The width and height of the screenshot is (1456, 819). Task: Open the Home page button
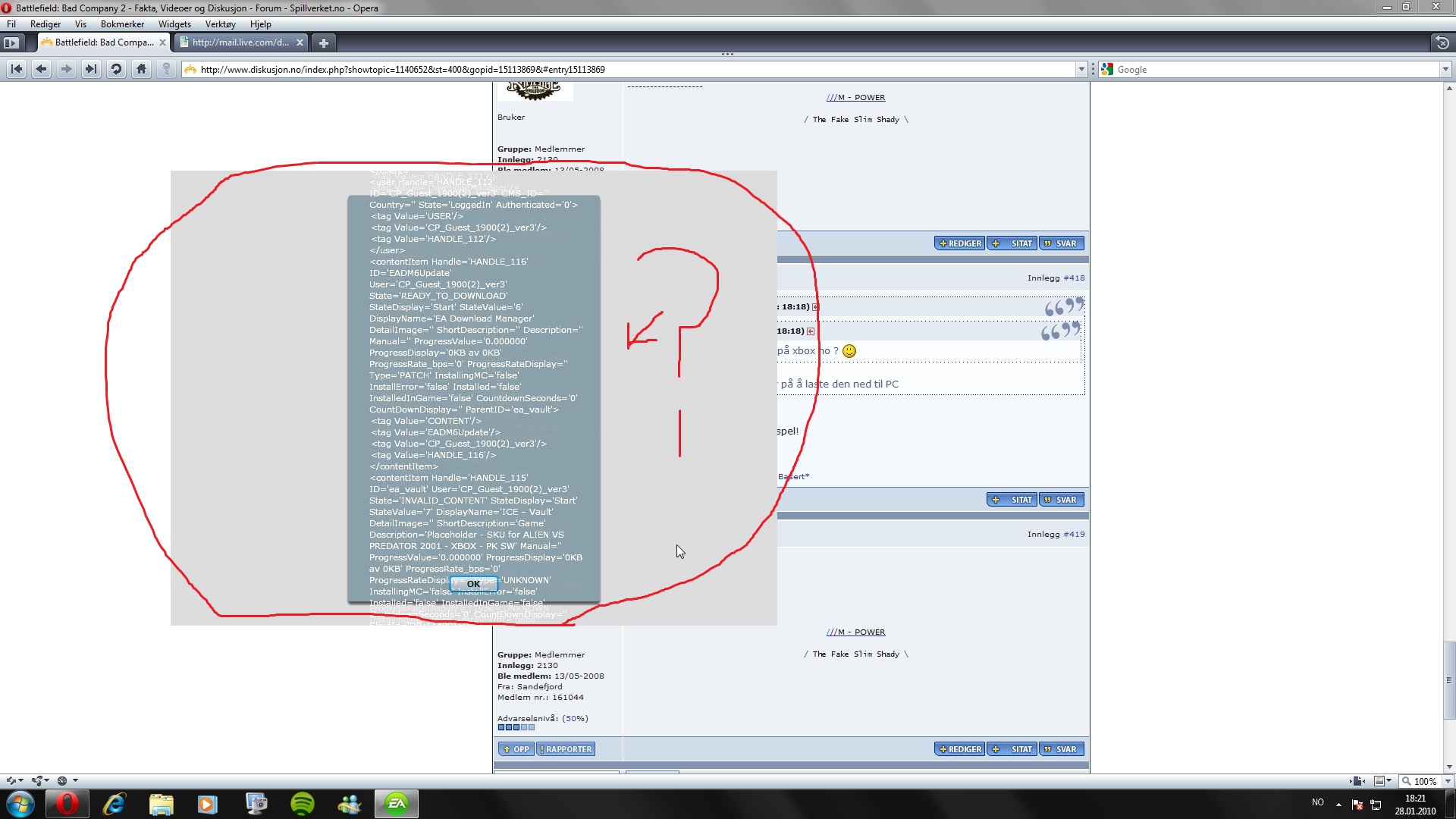pos(141,69)
